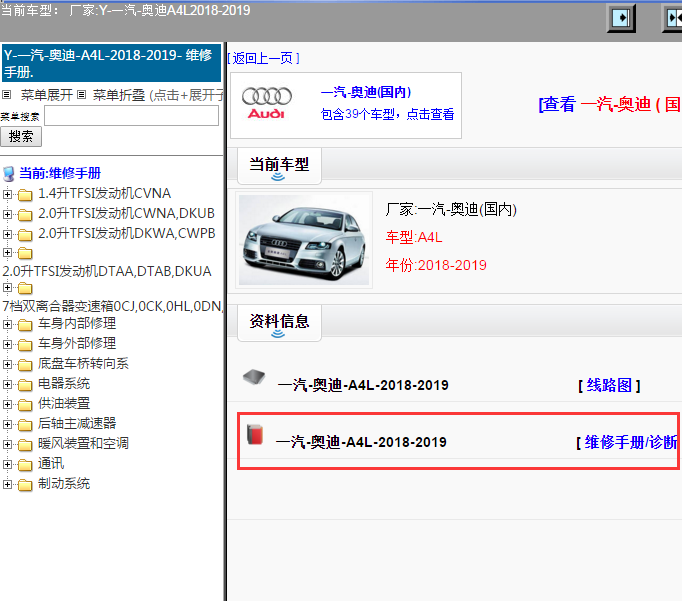Click the gray wiring diagram book icon
The image size is (682, 601).
tap(254, 377)
